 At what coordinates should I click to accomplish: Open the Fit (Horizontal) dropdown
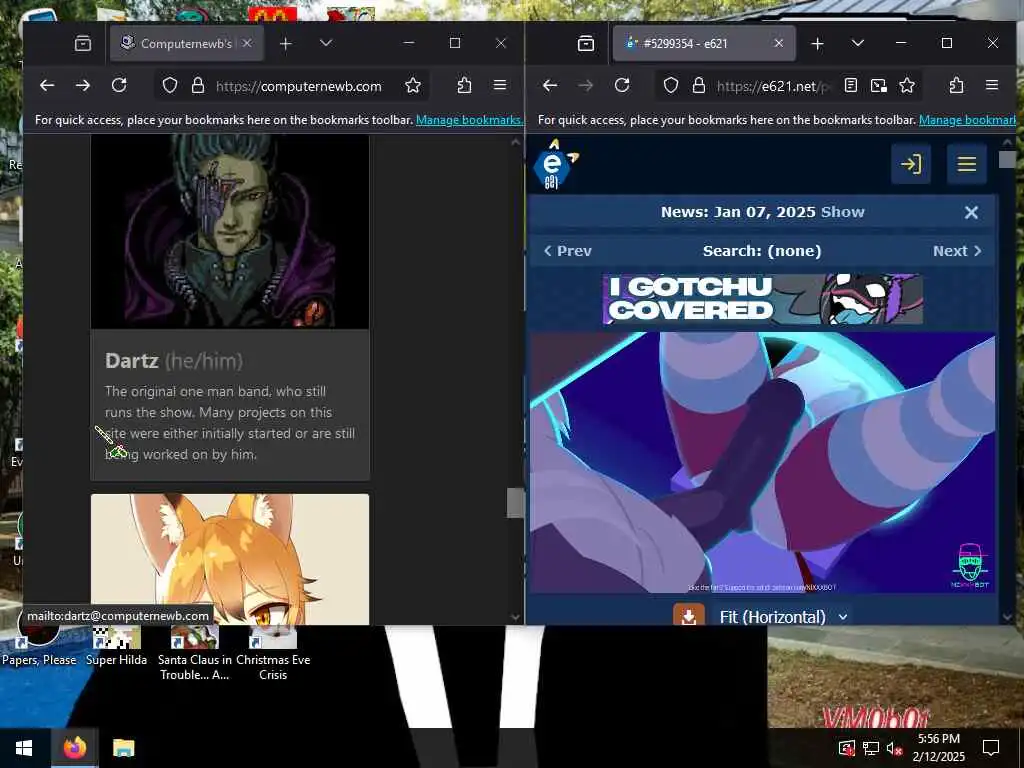[783, 617]
